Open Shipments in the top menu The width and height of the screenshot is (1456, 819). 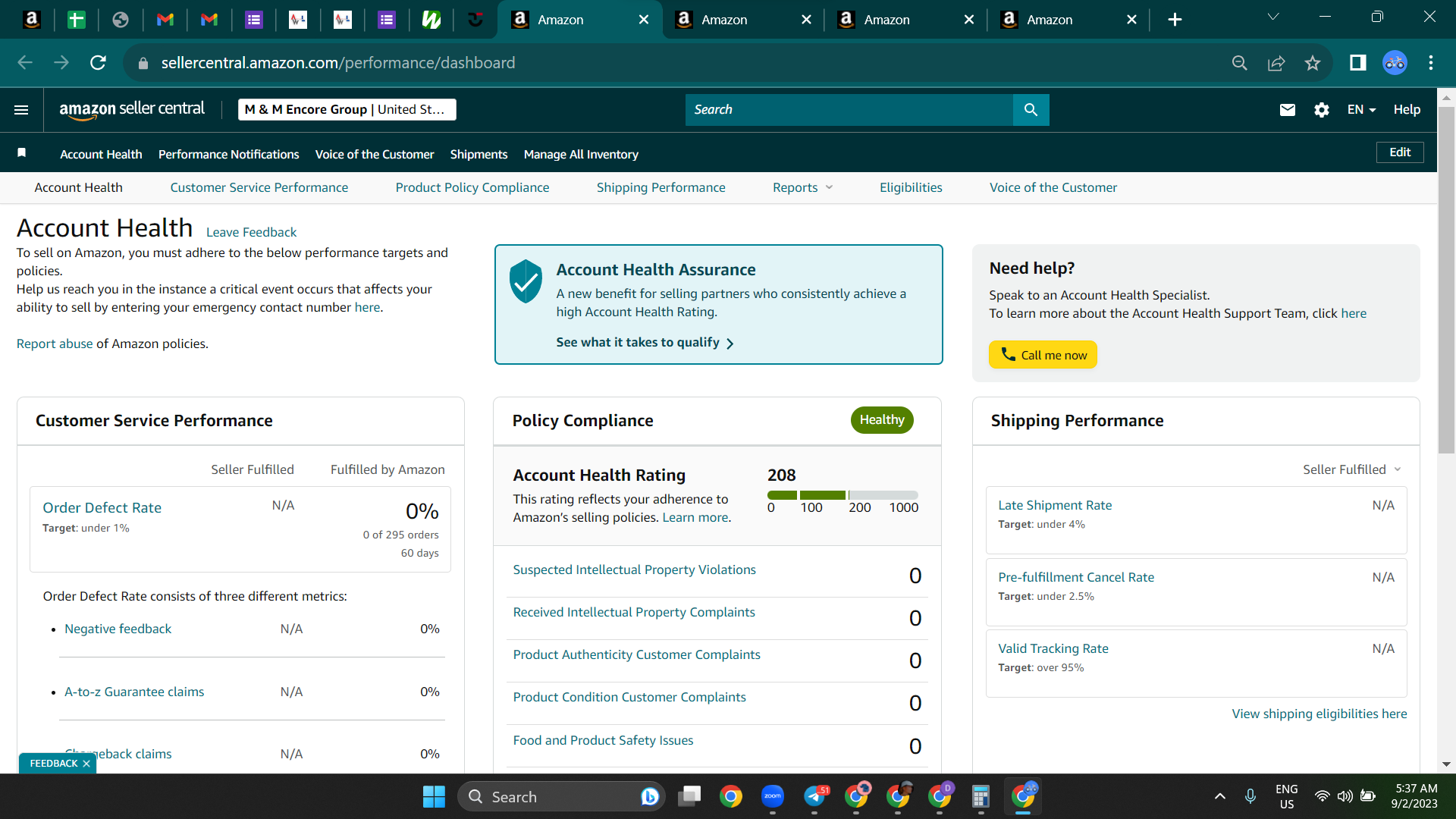click(x=479, y=154)
